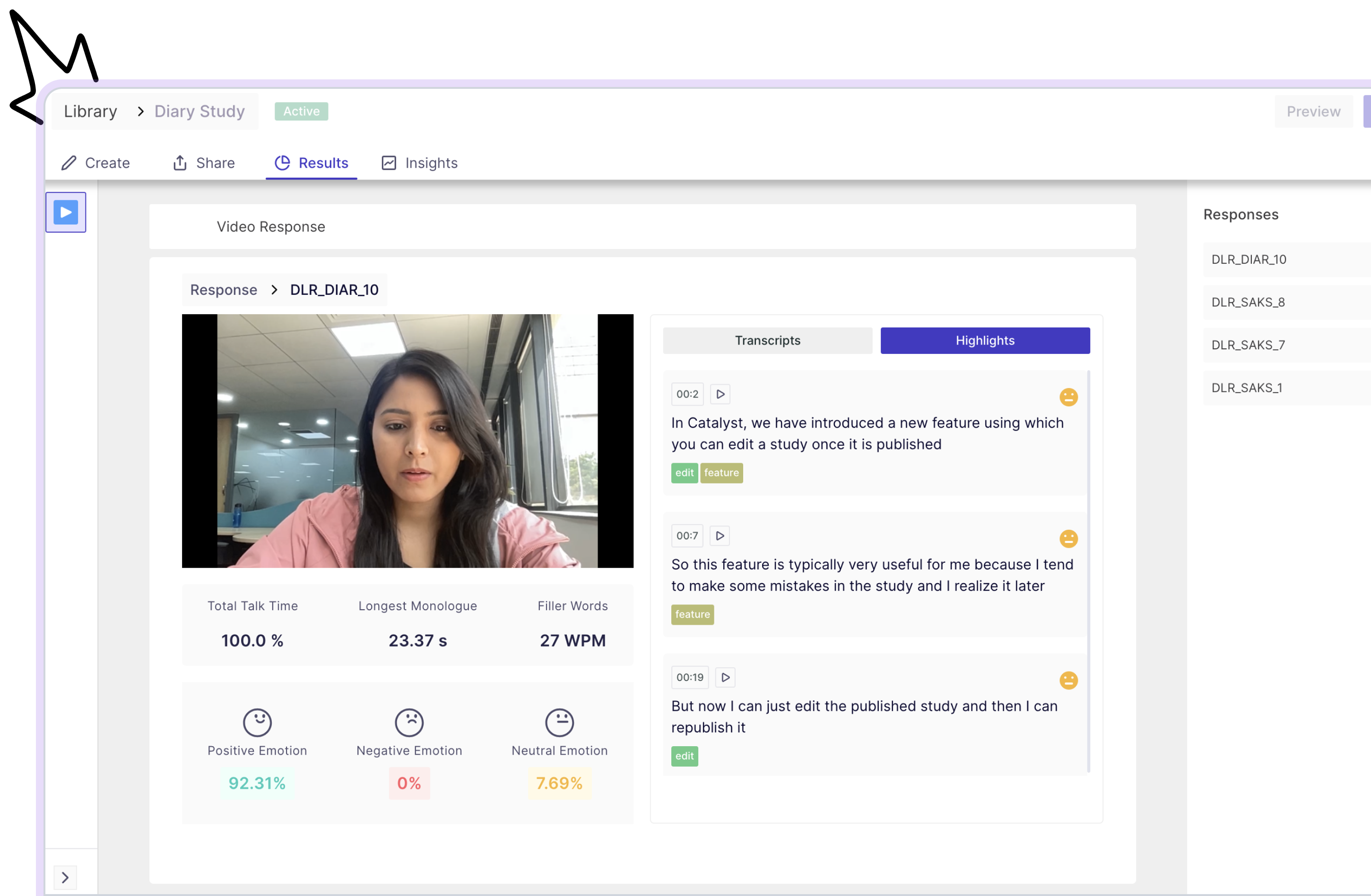Click edit tag on 00:2 highlight
1371x896 pixels.
coord(685,473)
